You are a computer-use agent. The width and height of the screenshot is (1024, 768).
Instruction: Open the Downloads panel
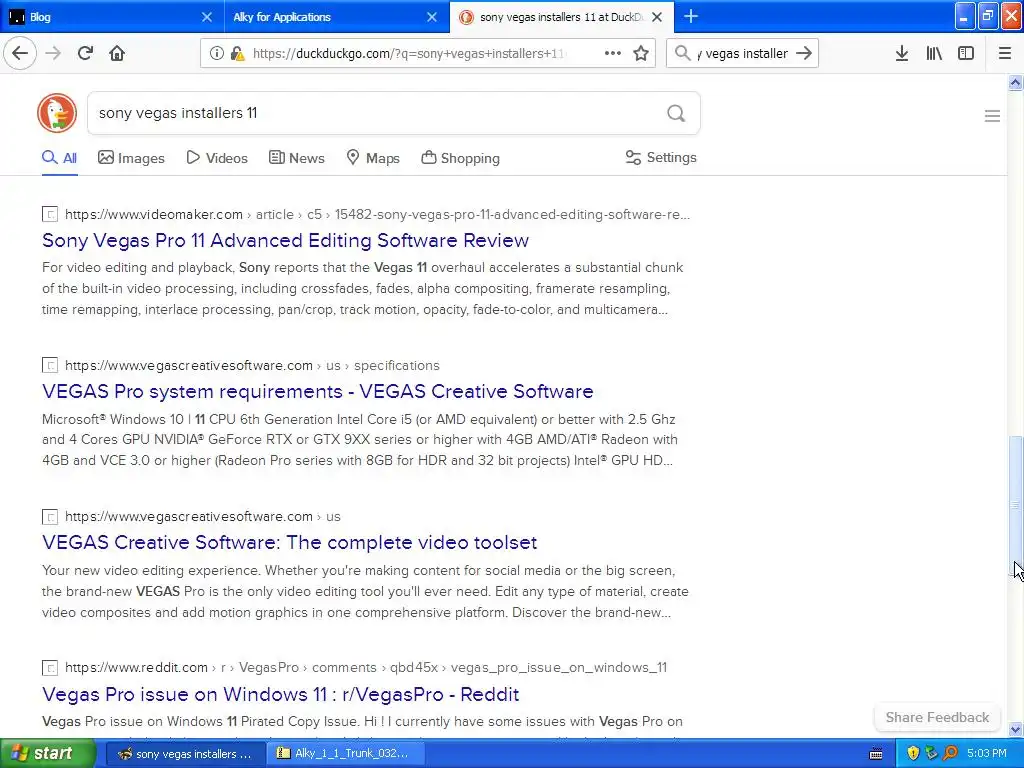pos(902,53)
